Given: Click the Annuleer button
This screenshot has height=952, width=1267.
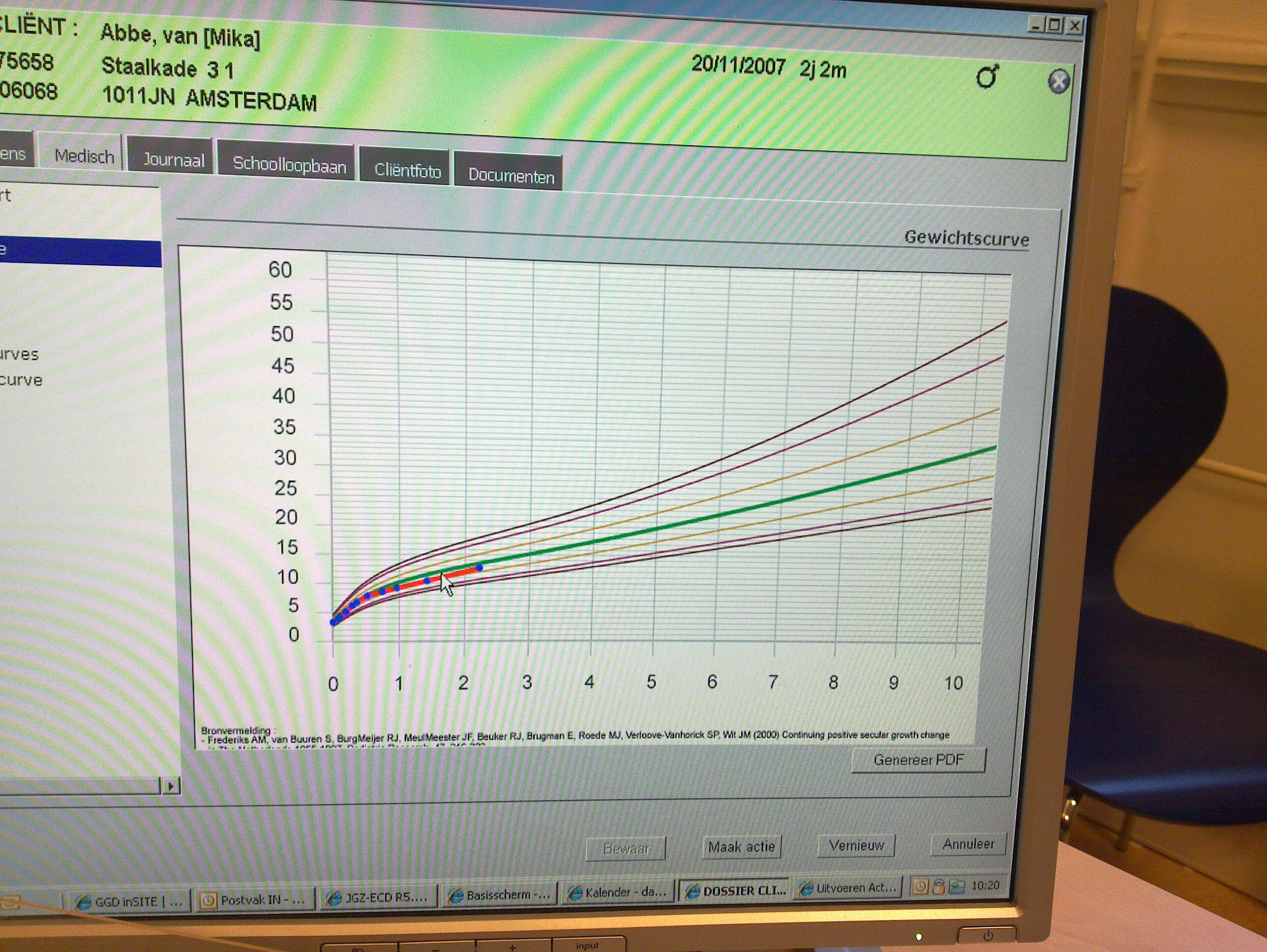Looking at the screenshot, I should (968, 844).
